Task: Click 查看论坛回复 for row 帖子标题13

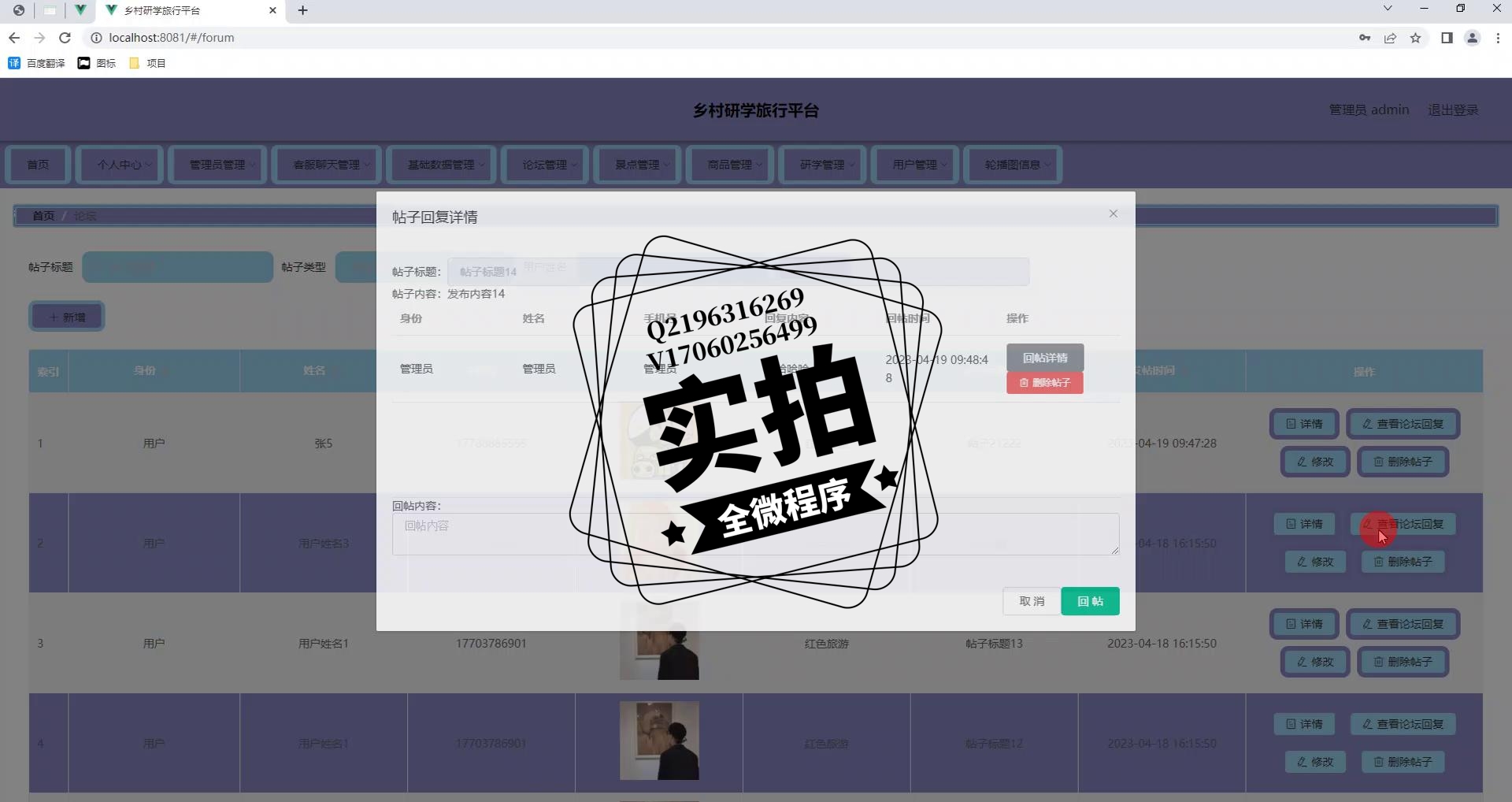Action: [1403, 624]
